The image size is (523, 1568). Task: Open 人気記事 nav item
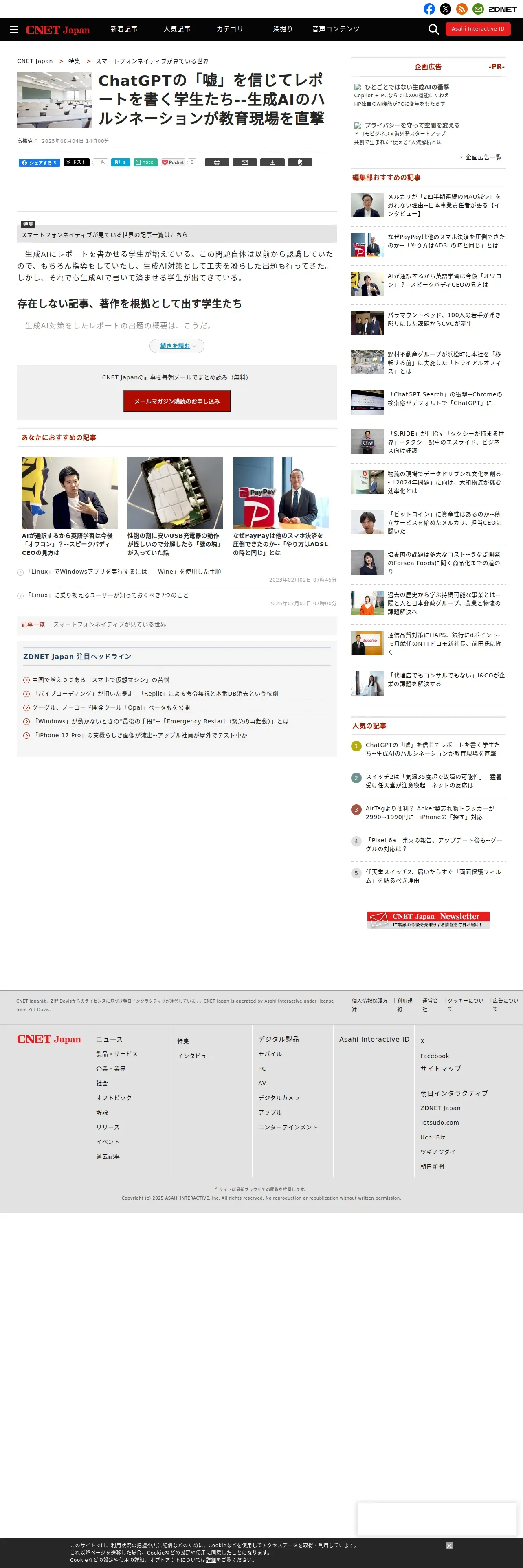[176, 29]
